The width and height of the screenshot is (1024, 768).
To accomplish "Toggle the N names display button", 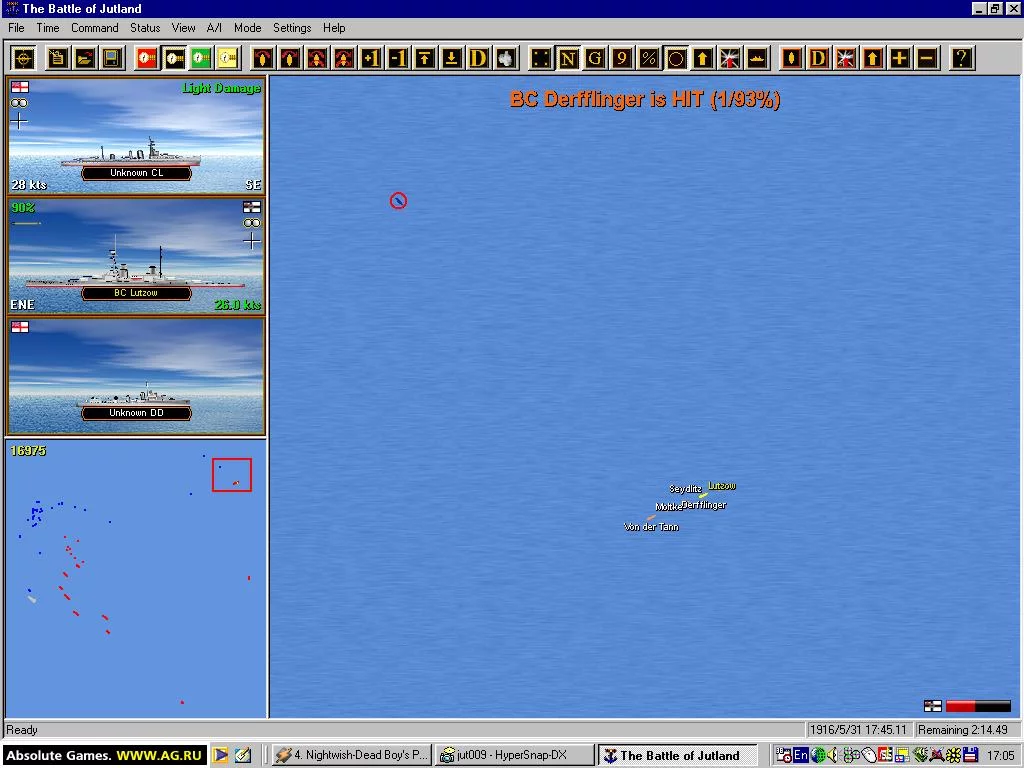I will pos(568,59).
